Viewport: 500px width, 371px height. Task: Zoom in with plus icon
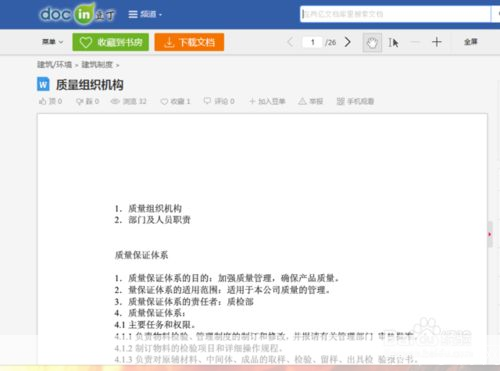click(x=437, y=42)
